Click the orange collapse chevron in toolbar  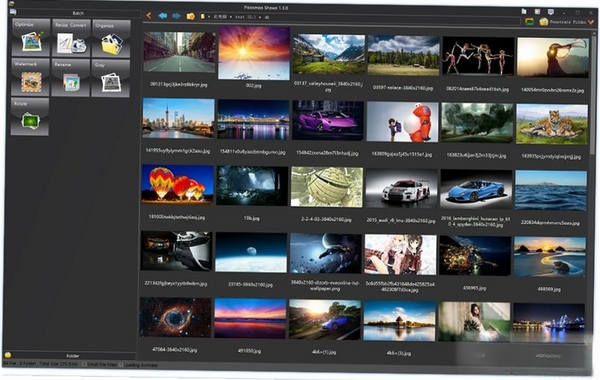point(149,16)
